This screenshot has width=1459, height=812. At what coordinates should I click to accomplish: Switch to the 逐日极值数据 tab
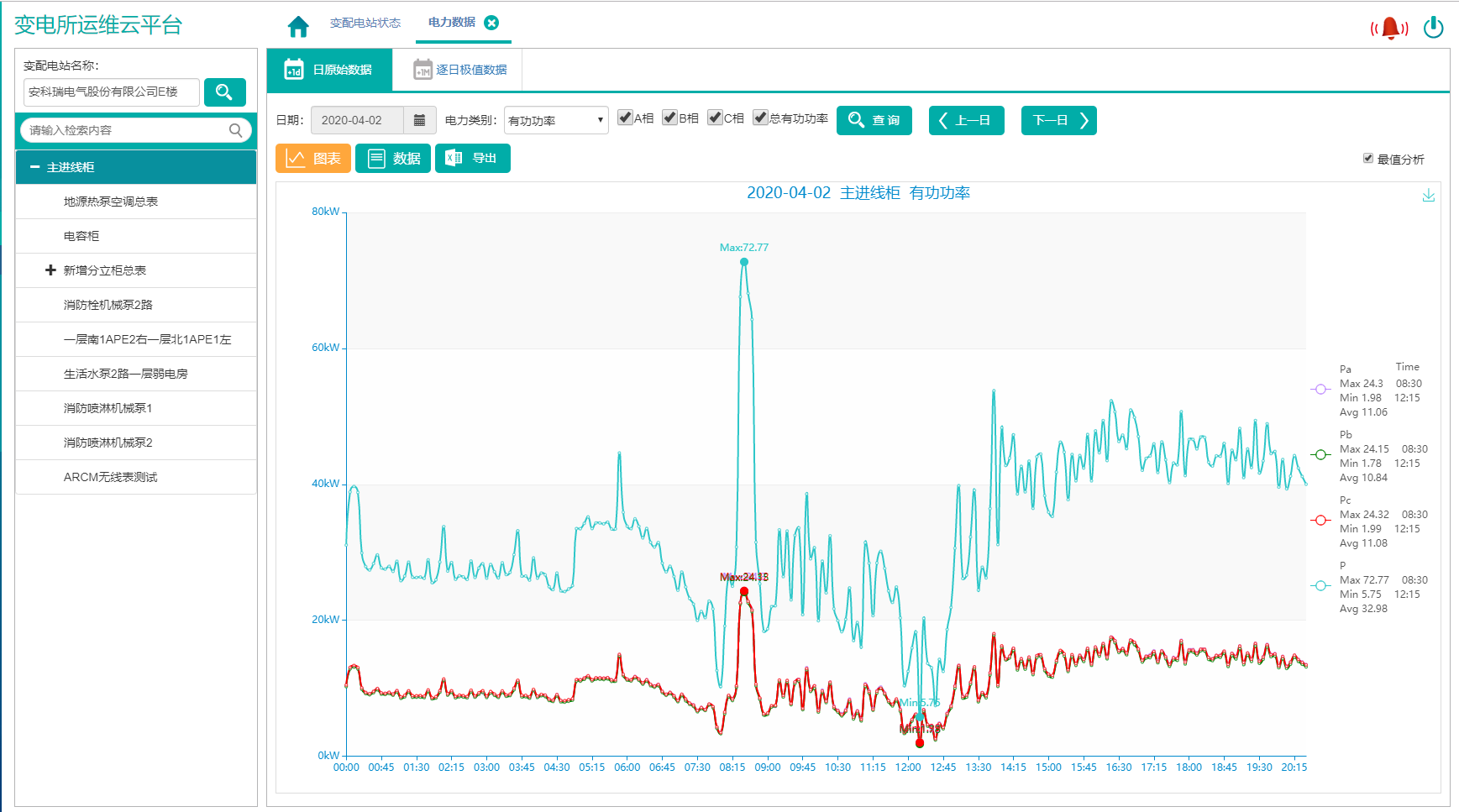coord(459,70)
